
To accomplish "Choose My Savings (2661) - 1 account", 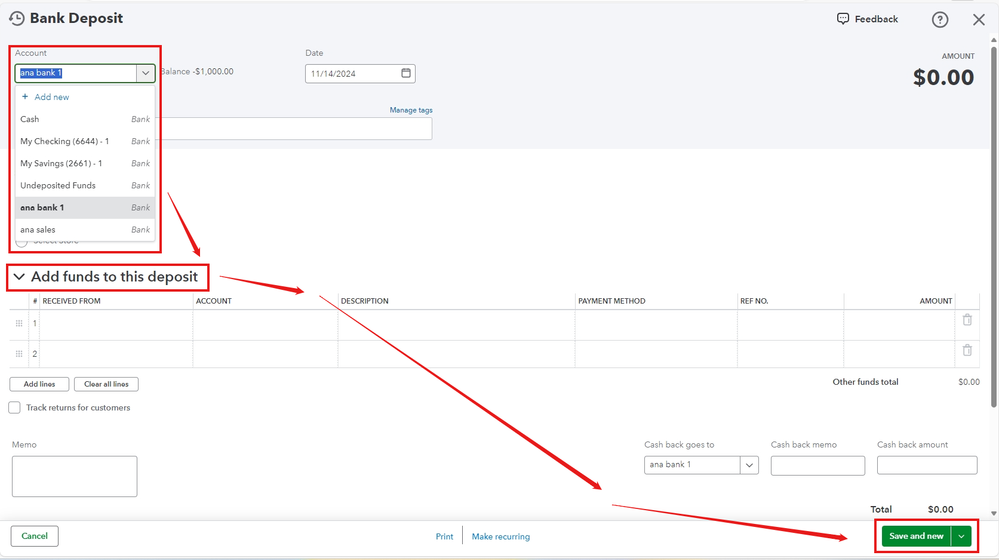I will click(85, 163).
